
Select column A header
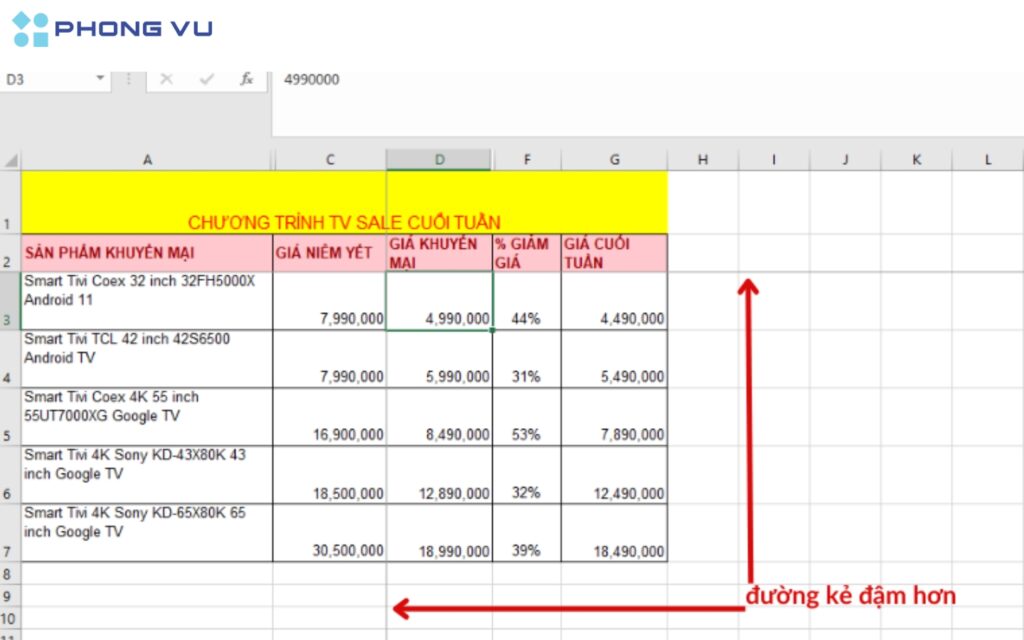coord(148,160)
